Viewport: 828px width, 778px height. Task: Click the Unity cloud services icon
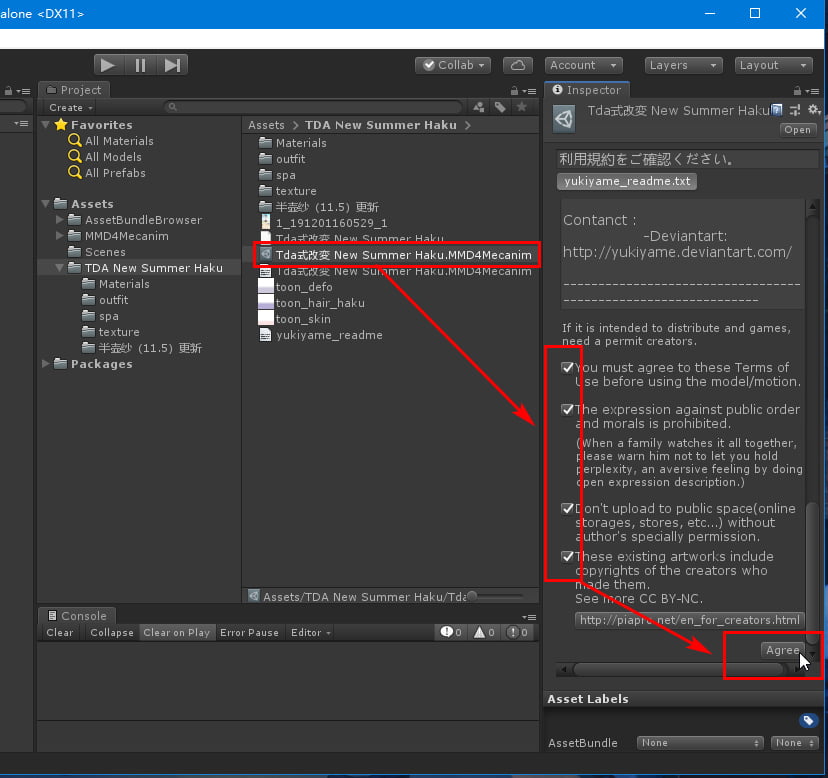(x=518, y=64)
